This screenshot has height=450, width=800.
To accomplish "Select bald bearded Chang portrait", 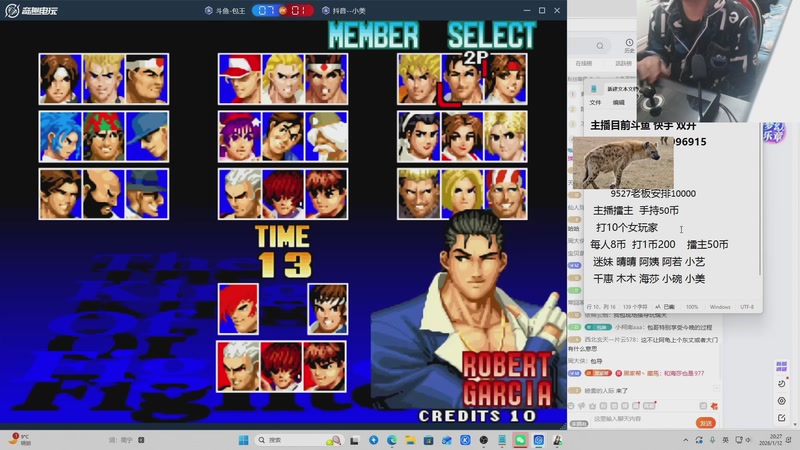I will pos(104,194).
